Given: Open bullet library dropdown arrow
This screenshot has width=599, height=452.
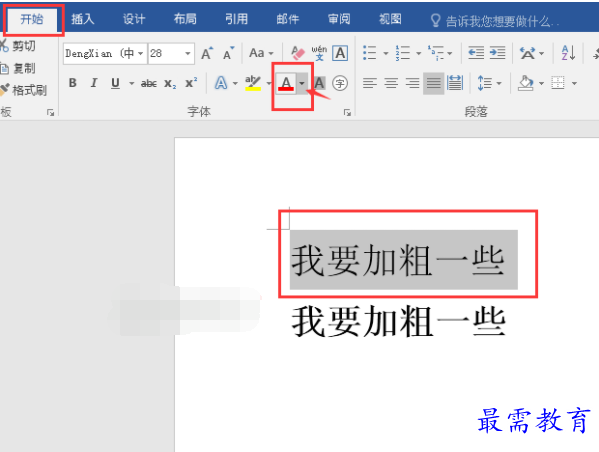Looking at the screenshot, I should [385, 53].
